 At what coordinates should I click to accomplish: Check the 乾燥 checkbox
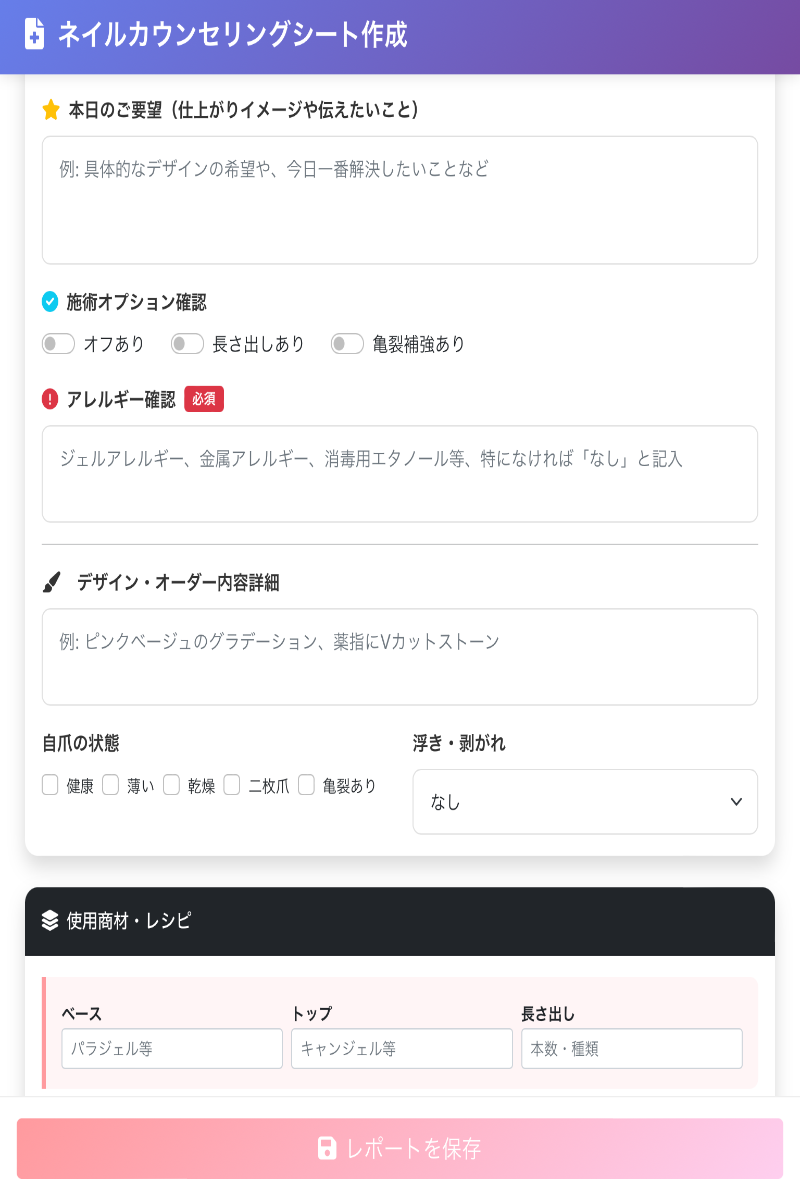click(170, 785)
